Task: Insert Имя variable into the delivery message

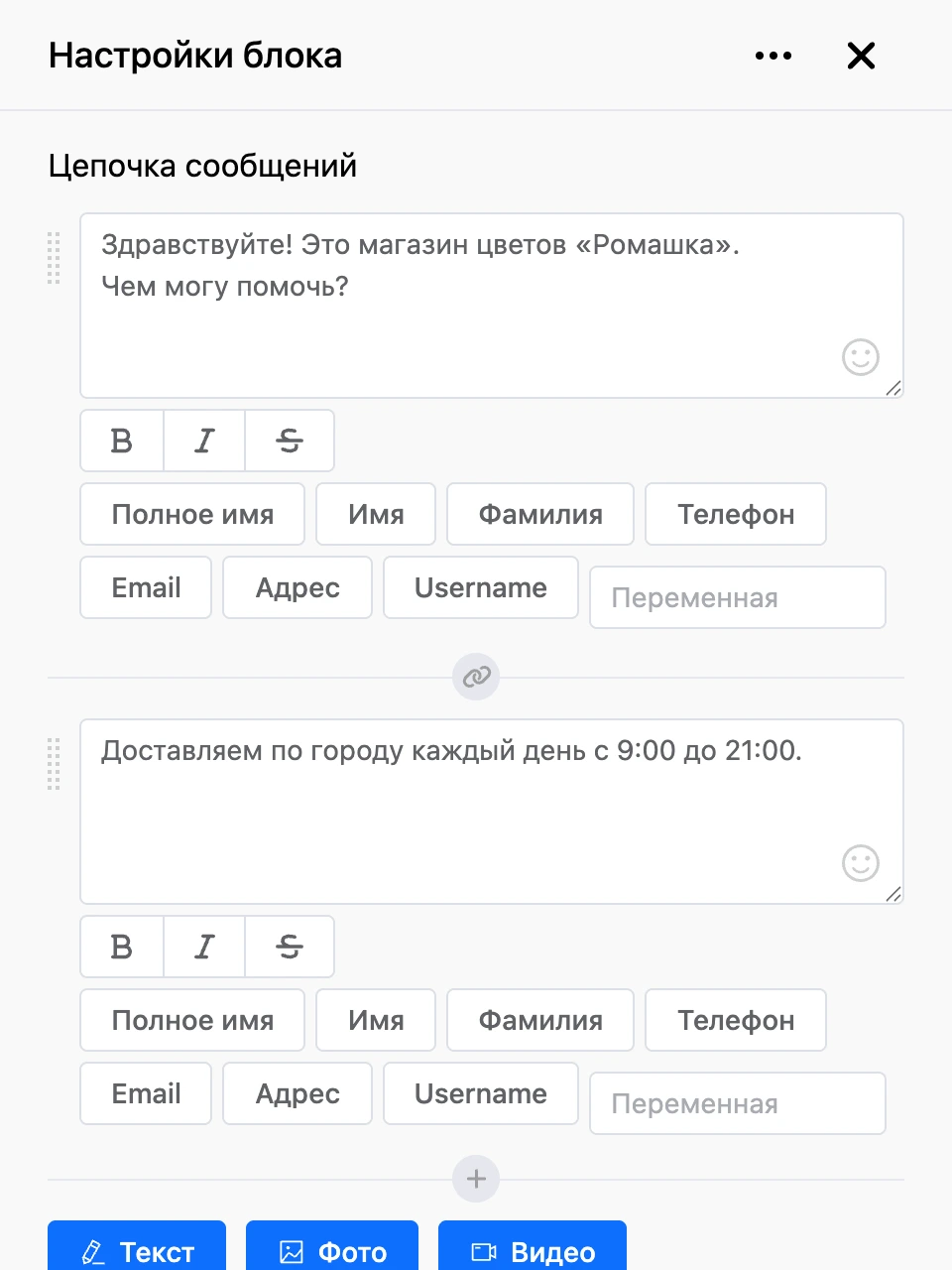Action: point(376,1020)
